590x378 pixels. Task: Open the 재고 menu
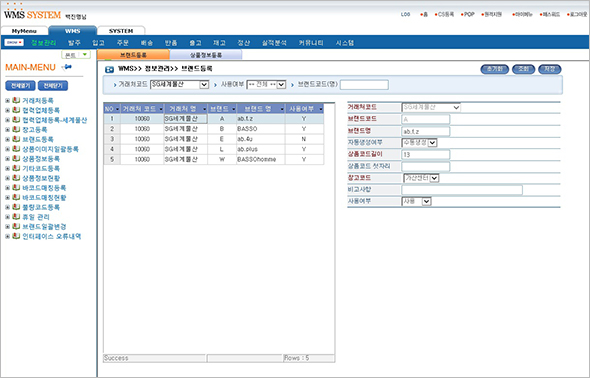click(219, 43)
